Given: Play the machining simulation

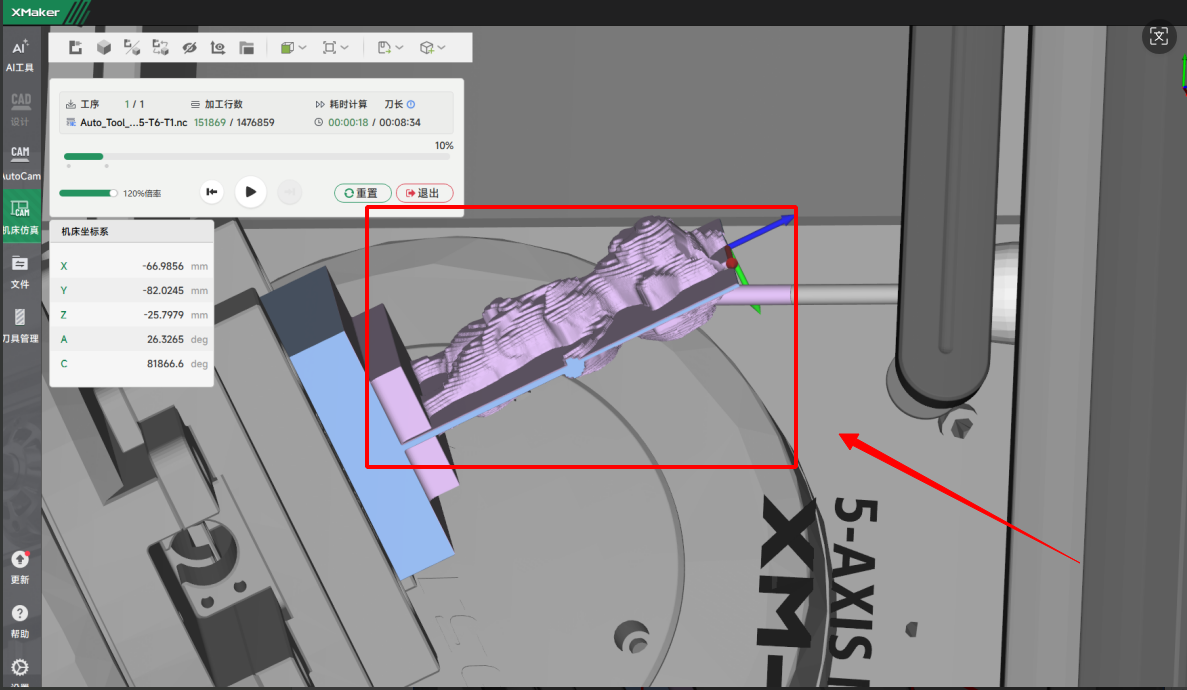Looking at the screenshot, I should [x=250, y=192].
